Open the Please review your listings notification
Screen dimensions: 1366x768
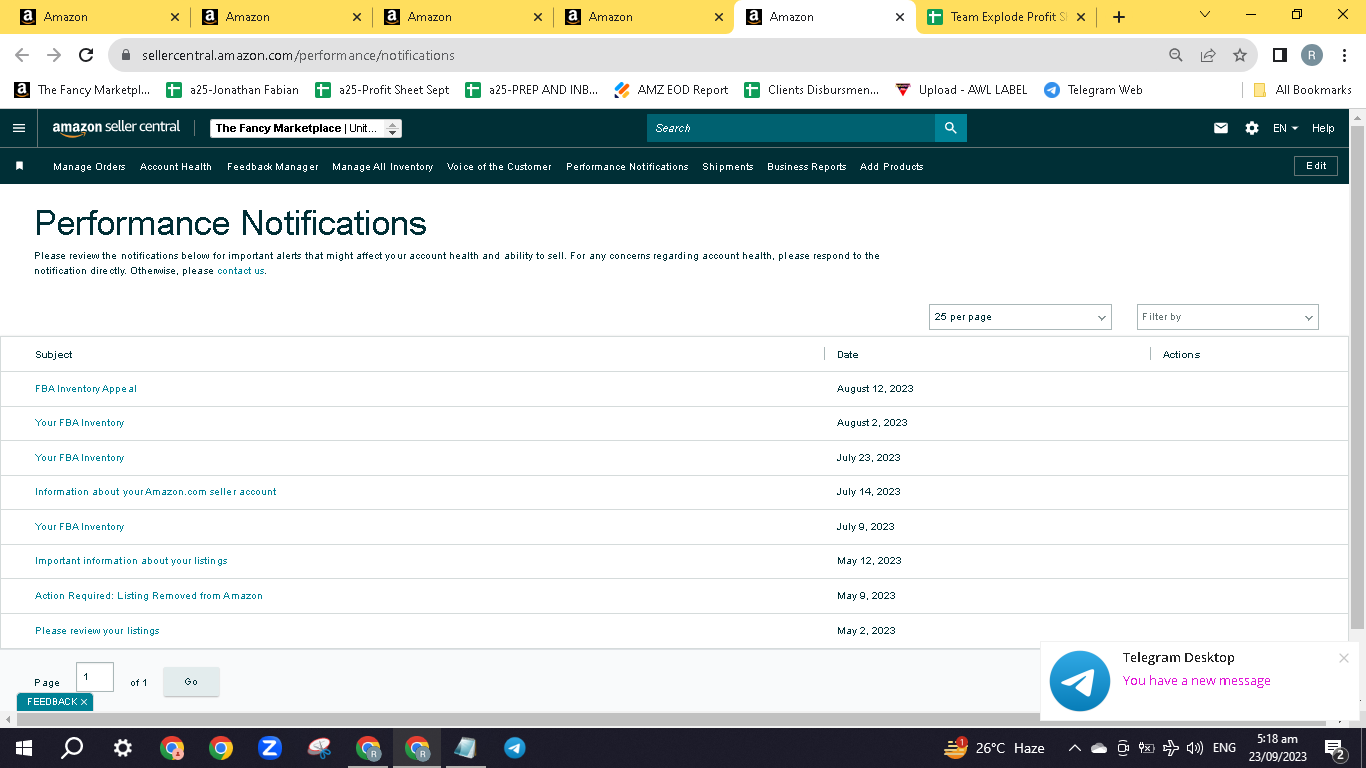(x=97, y=631)
